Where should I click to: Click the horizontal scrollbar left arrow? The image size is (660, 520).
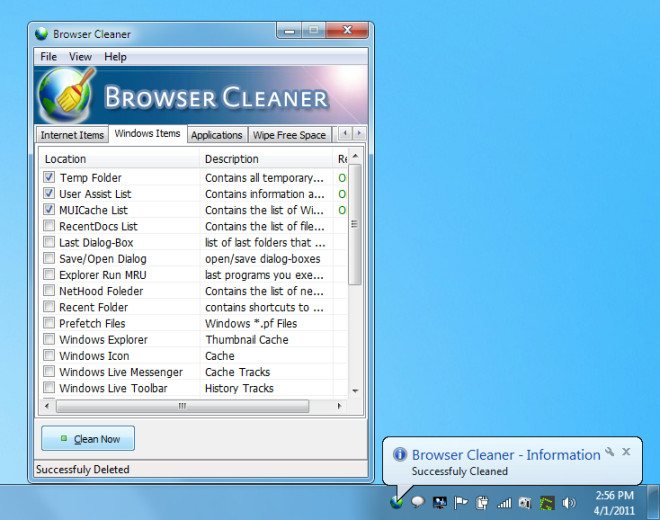[x=47, y=406]
